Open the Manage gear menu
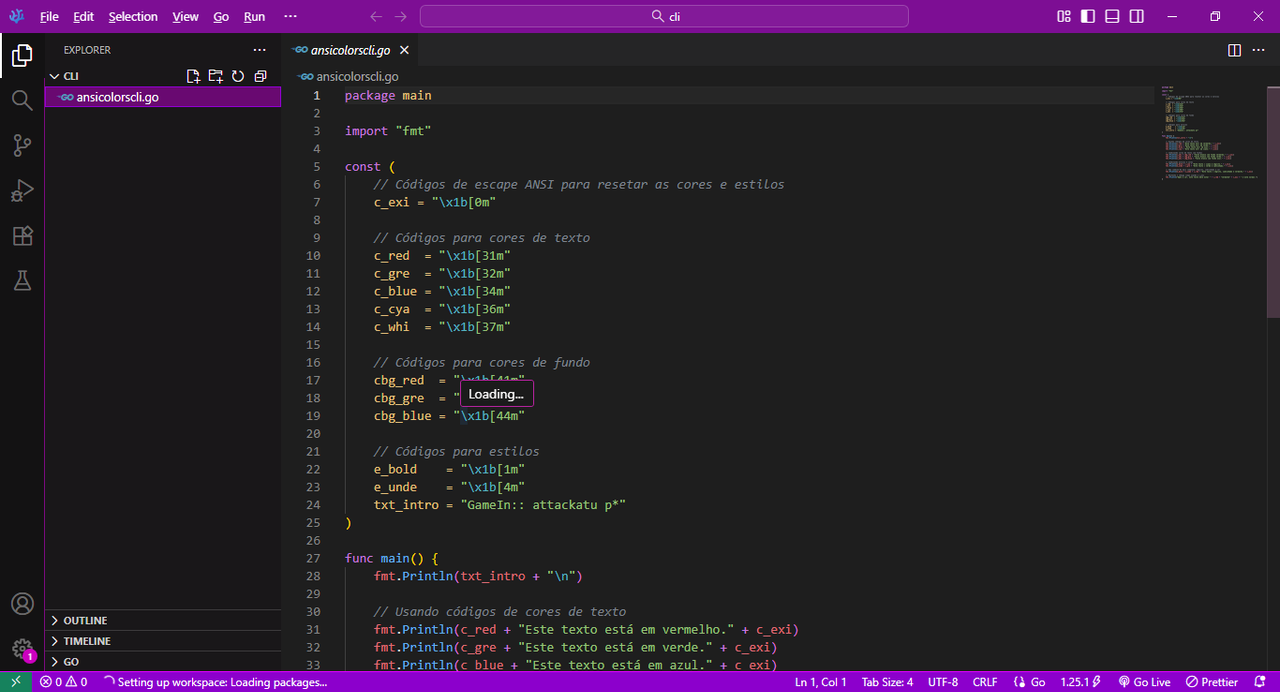1280x692 pixels. pyautogui.click(x=22, y=649)
